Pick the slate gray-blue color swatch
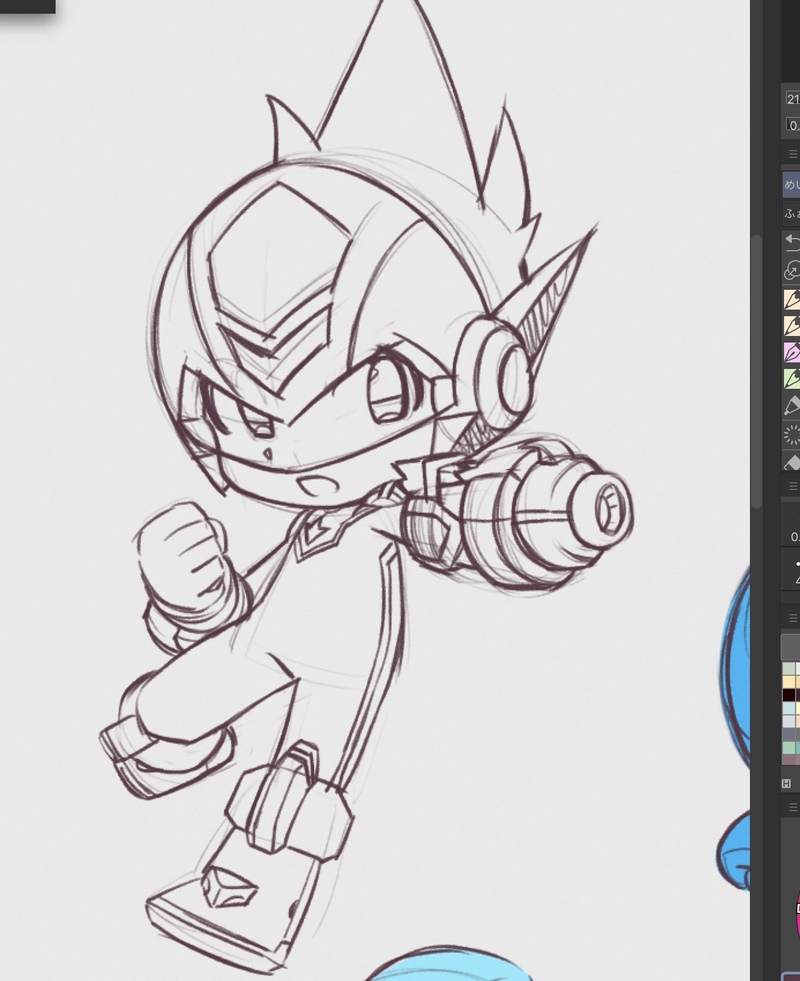The image size is (800, 981). 789,735
